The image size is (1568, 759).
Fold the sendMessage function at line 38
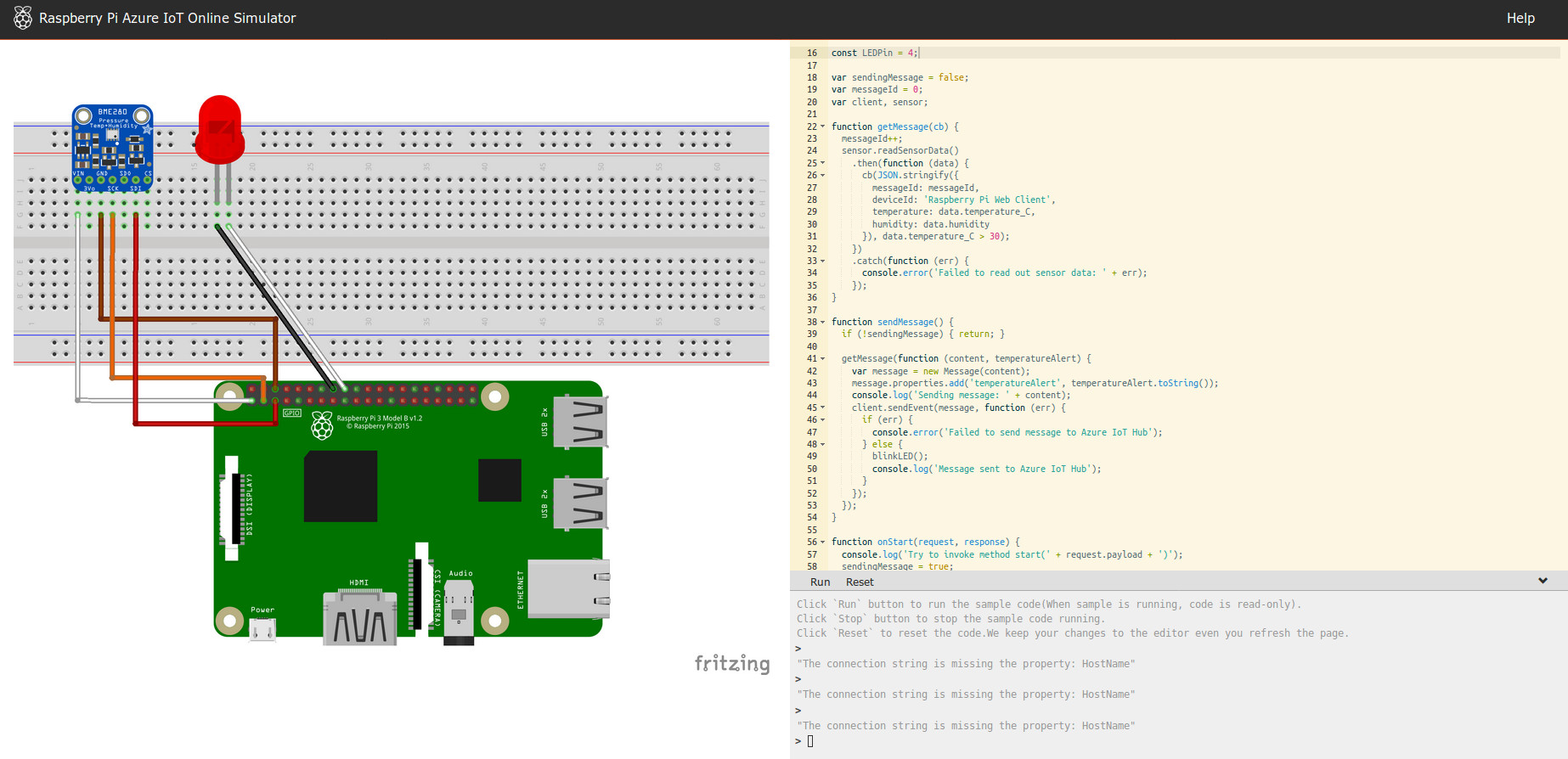tap(822, 322)
